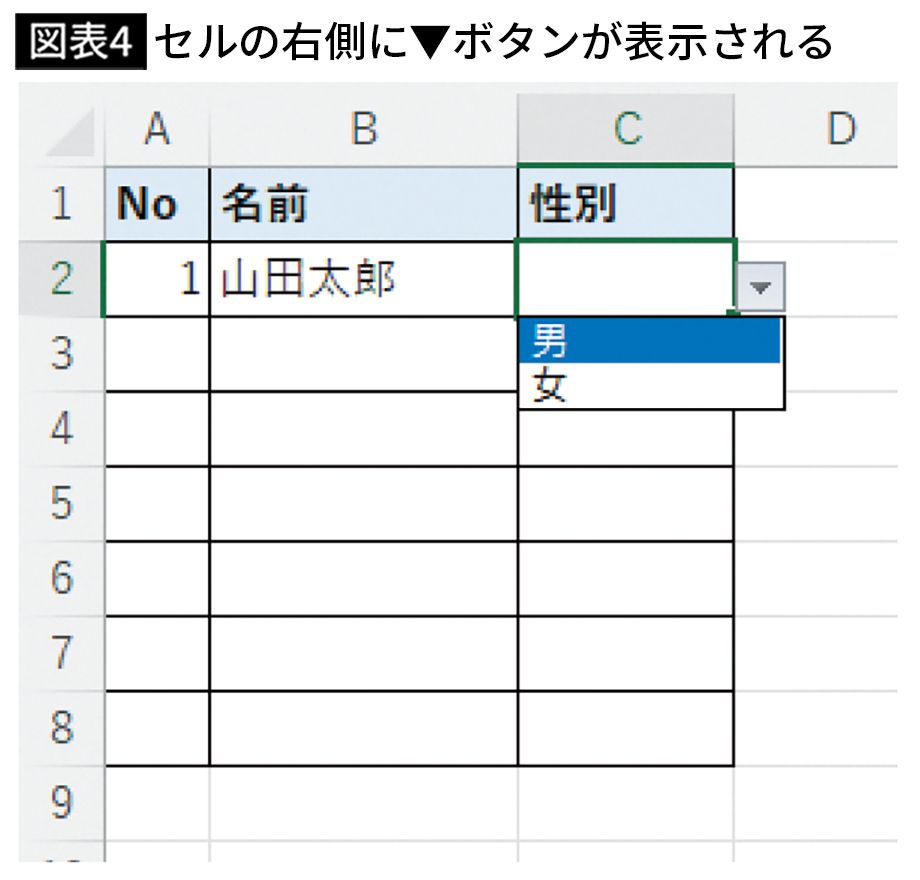The width and height of the screenshot is (920, 880).
Task: Select column C header
Action: [x=625, y=130]
